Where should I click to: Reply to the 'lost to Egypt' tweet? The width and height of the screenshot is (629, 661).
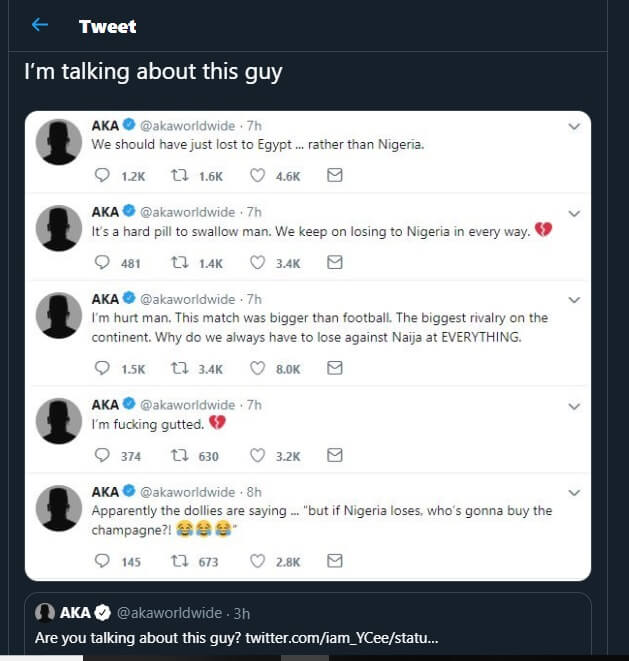pyautogui.click(x=102, y=175)
